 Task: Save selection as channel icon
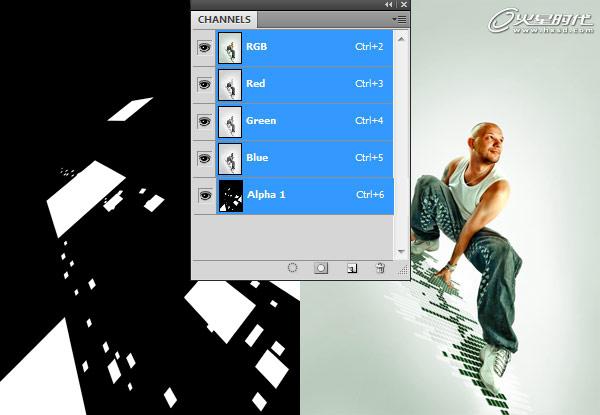click(321, 268)
